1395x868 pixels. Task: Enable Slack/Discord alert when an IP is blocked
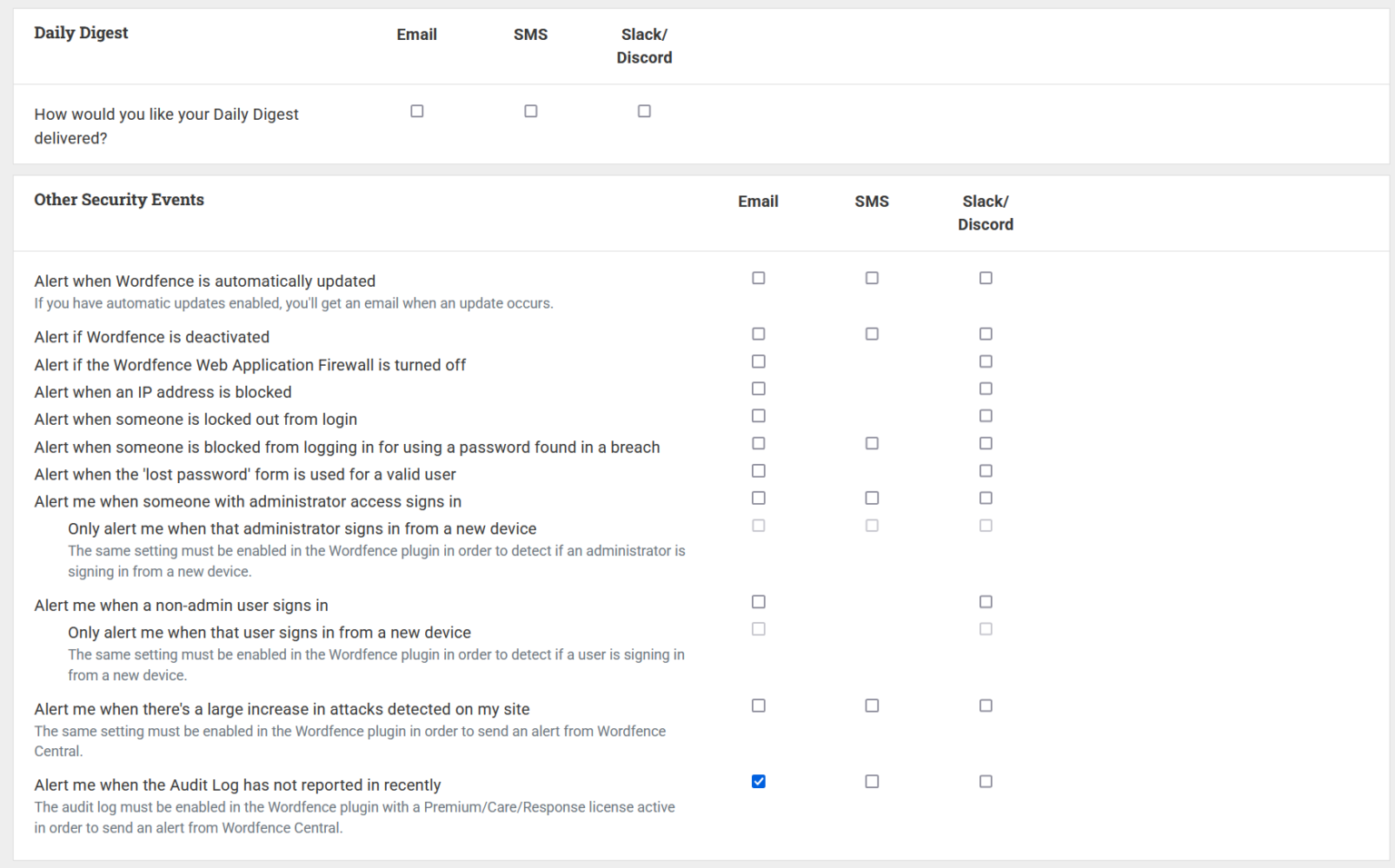[985, 389]
